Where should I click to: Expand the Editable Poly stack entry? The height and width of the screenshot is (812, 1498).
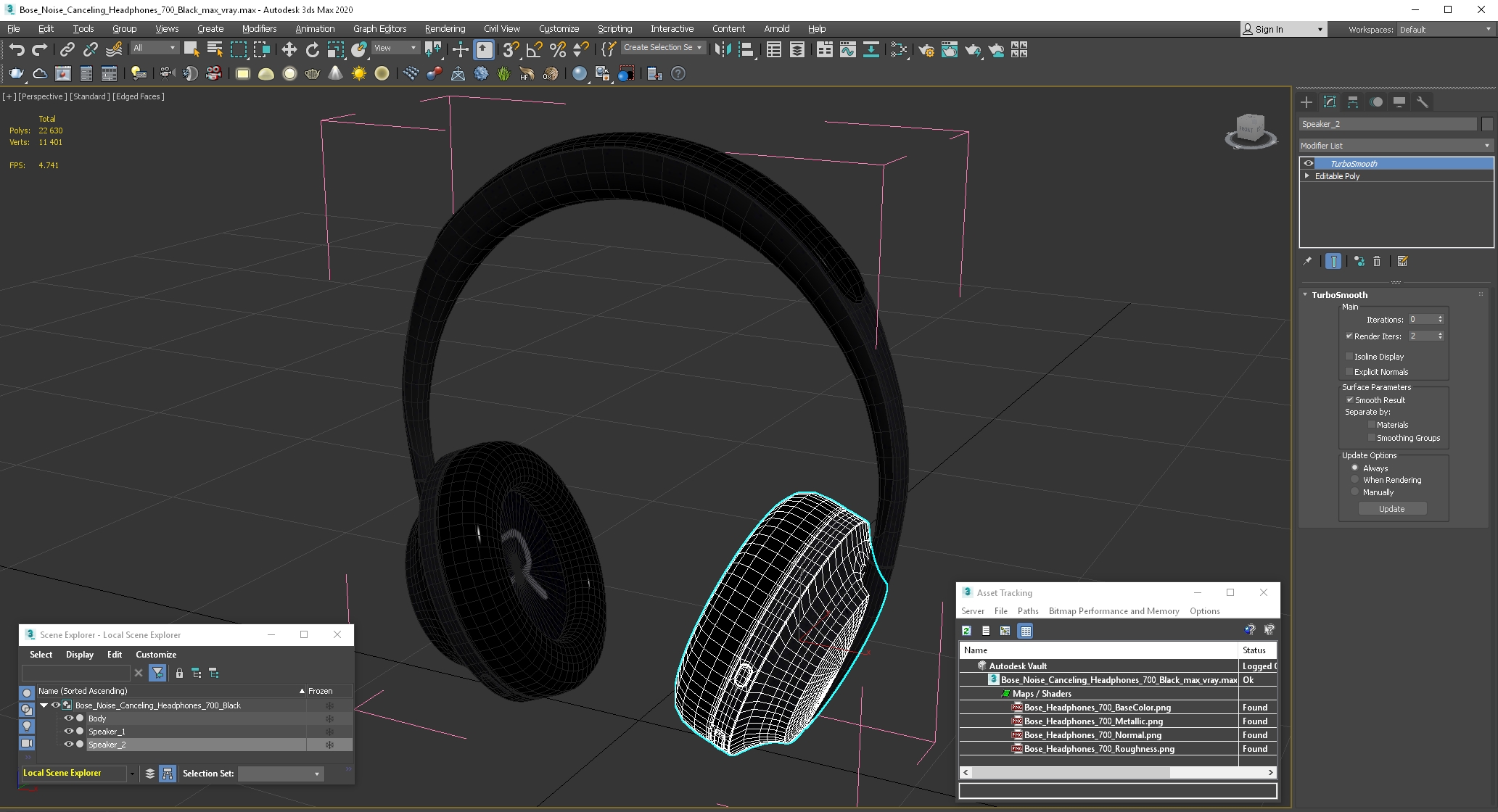point(1307,176)
